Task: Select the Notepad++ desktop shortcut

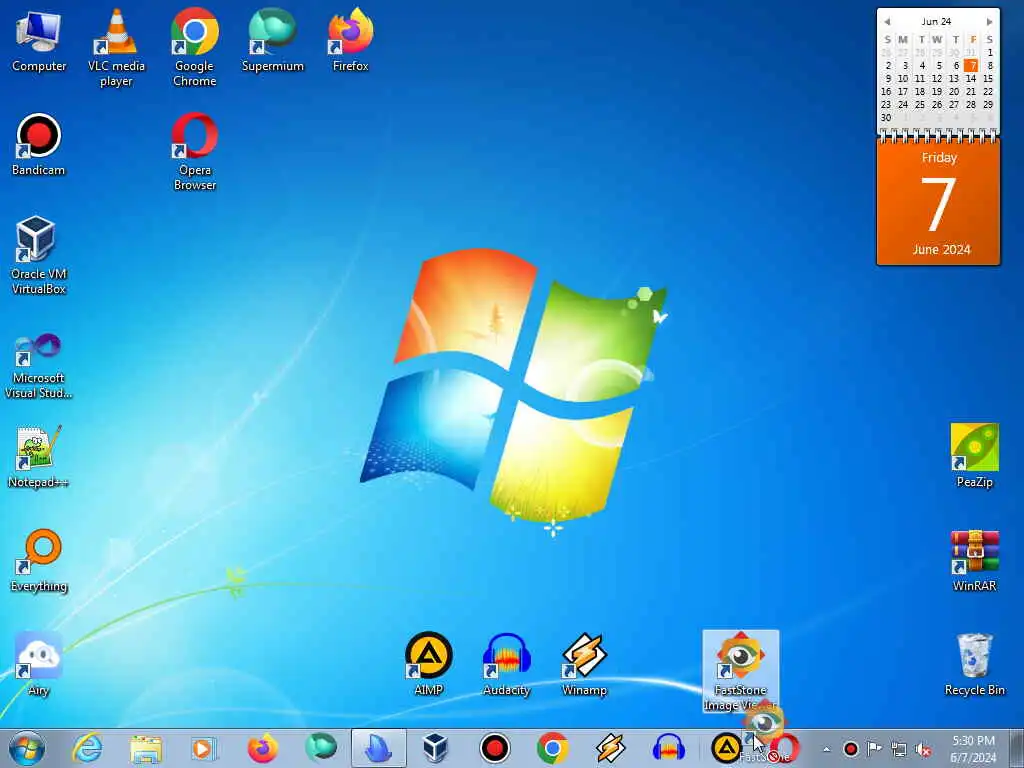Action: click(x=39, y=456)
